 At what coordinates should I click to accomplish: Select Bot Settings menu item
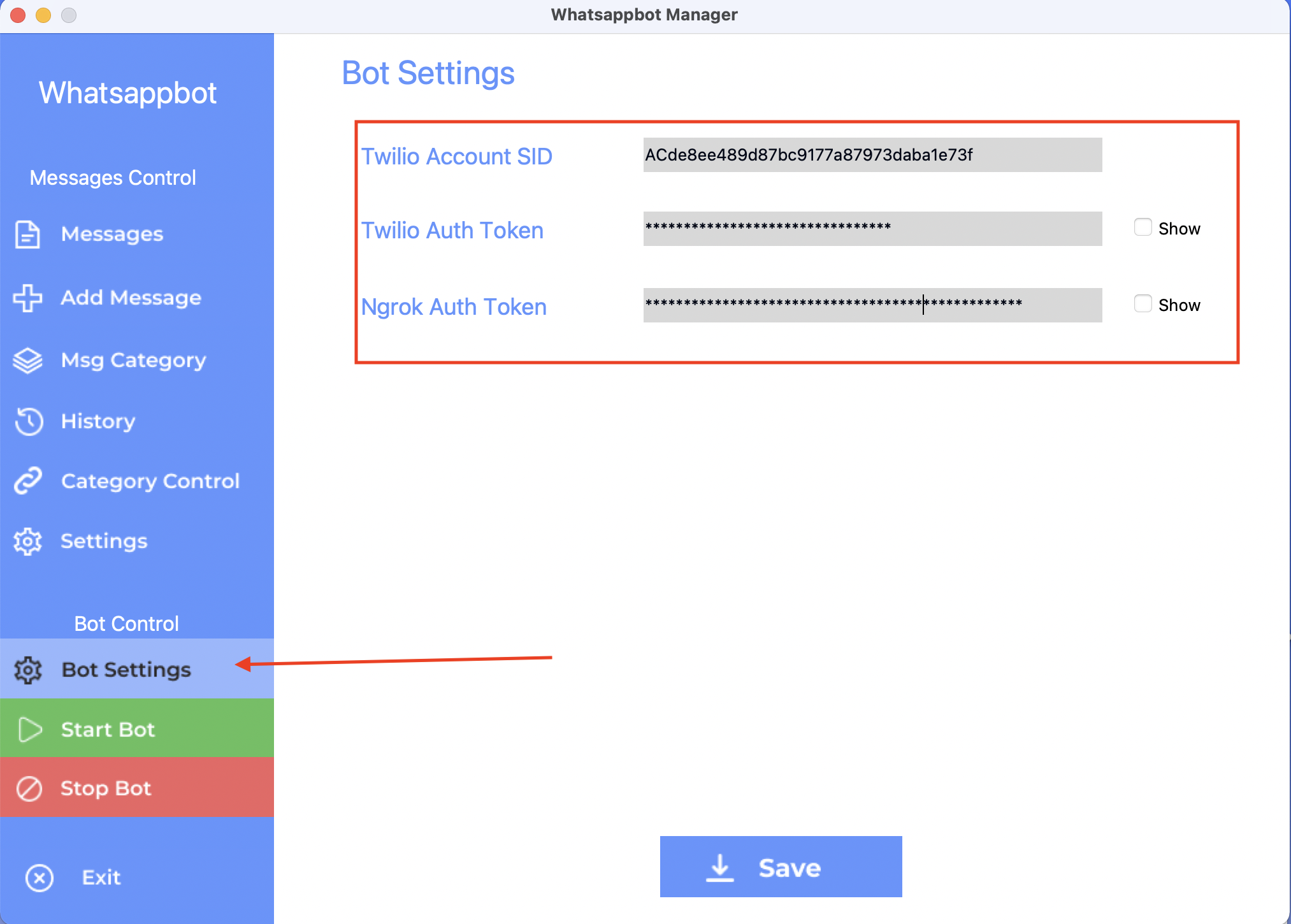coord(137,669)
